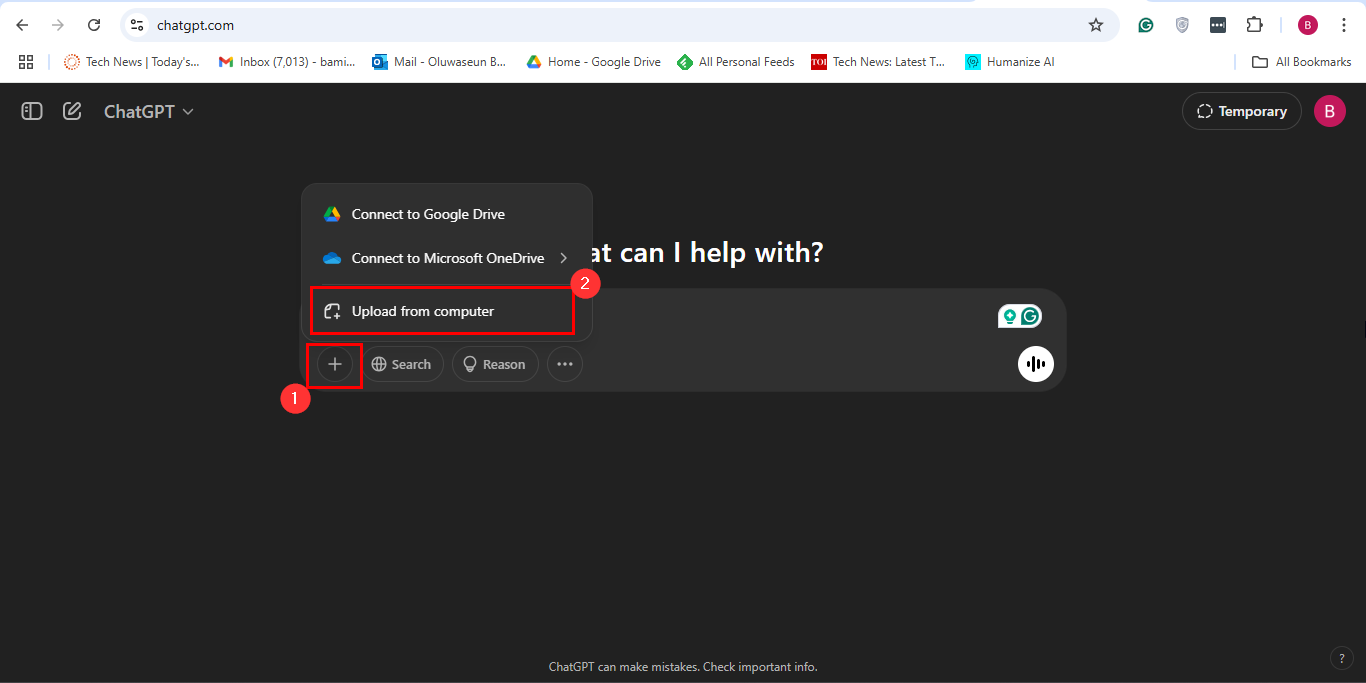The image size is (1366, 683).
Task: Choose Connect to Google Drive
Action: pos(446,214)
